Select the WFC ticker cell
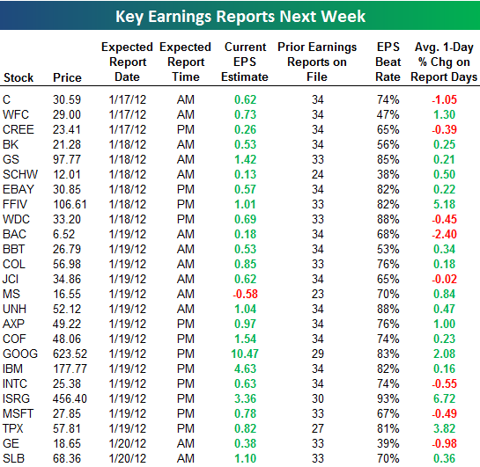Screen dimensions: 480x467 coord(16,115)
